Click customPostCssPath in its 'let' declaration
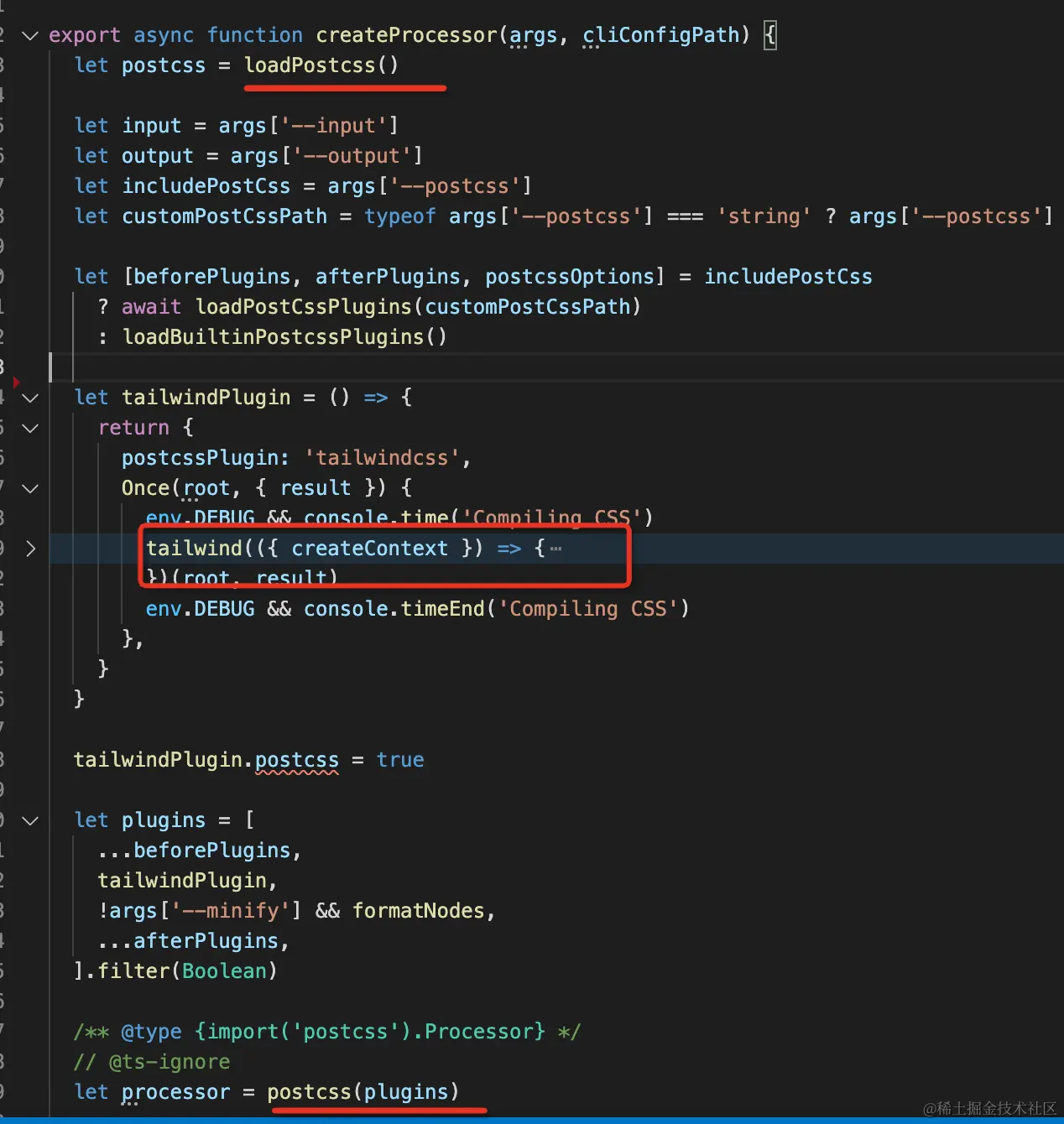Viewport: 1064px width, 1124px height. (x=224, y=216)
